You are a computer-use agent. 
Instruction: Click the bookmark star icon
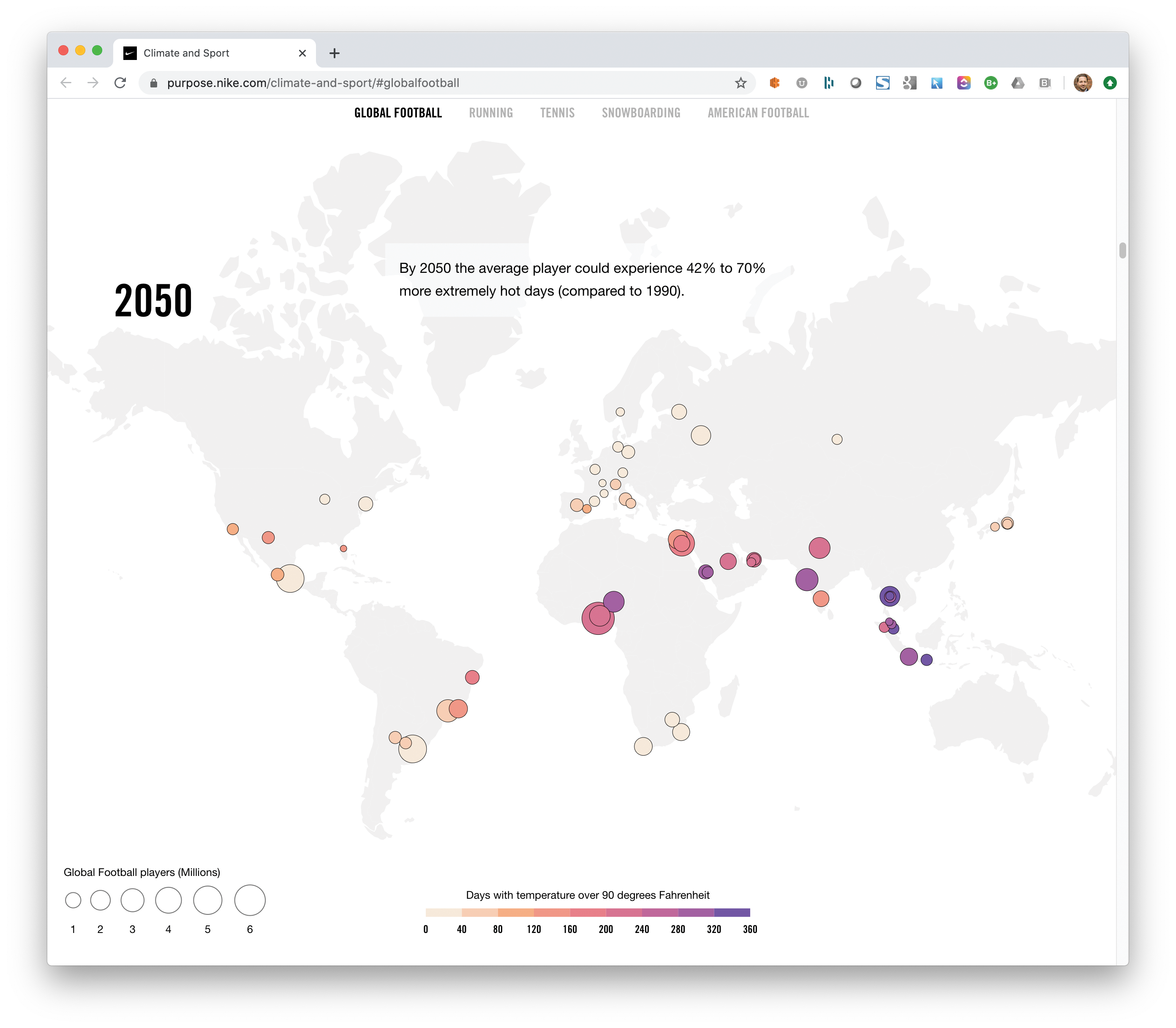[x=740, y=83]
